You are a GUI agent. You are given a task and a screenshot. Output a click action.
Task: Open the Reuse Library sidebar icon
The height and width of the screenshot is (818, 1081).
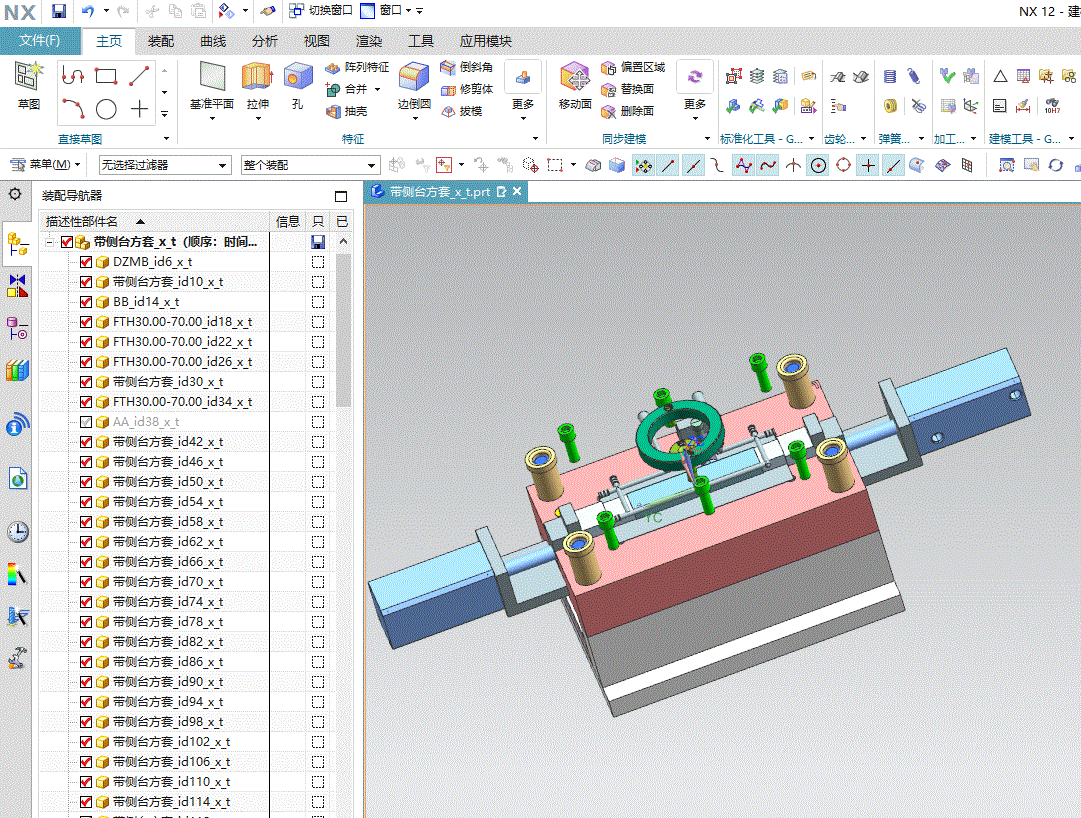point(17,370)
